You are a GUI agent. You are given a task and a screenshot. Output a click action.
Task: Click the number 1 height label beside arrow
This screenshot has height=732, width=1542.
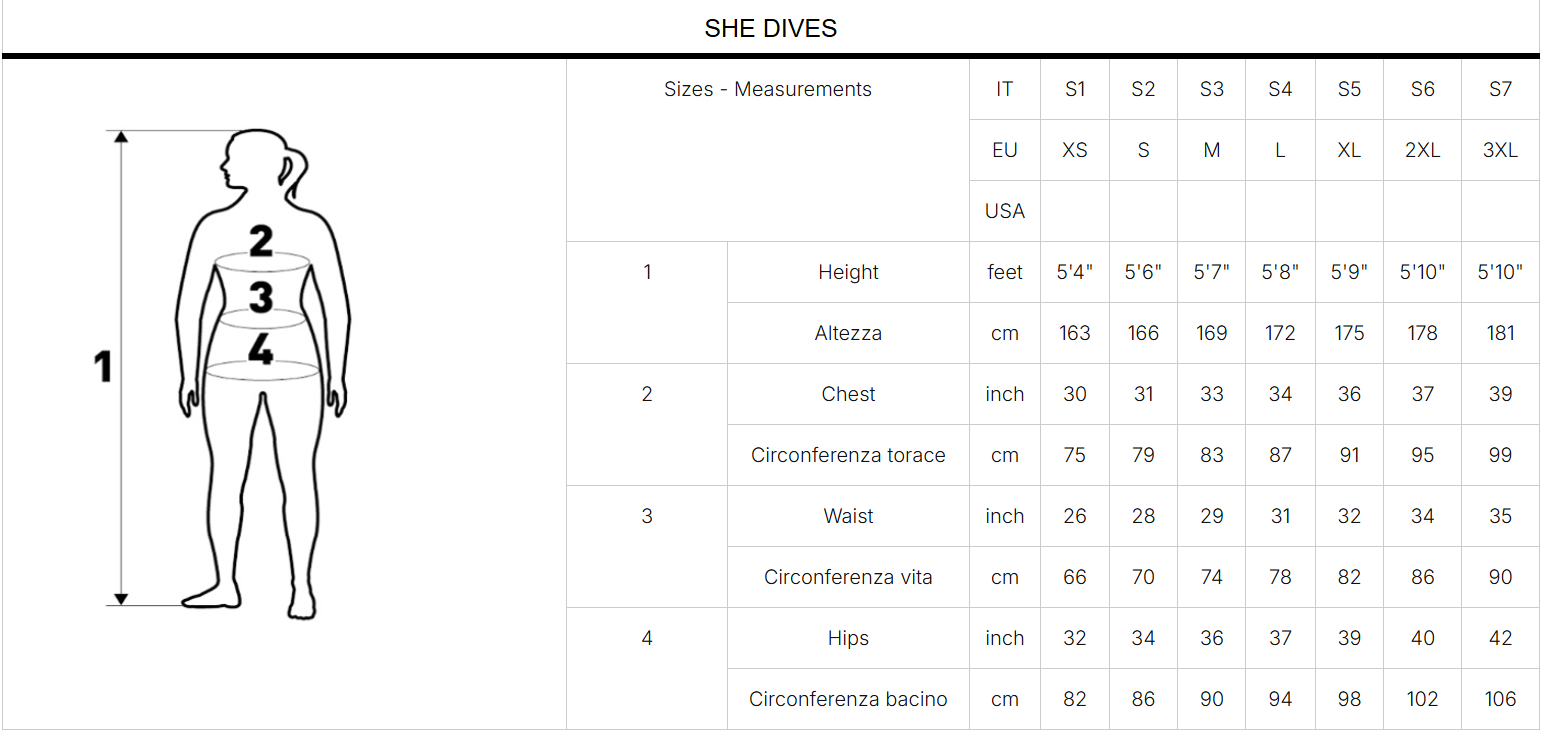[102, 367]
